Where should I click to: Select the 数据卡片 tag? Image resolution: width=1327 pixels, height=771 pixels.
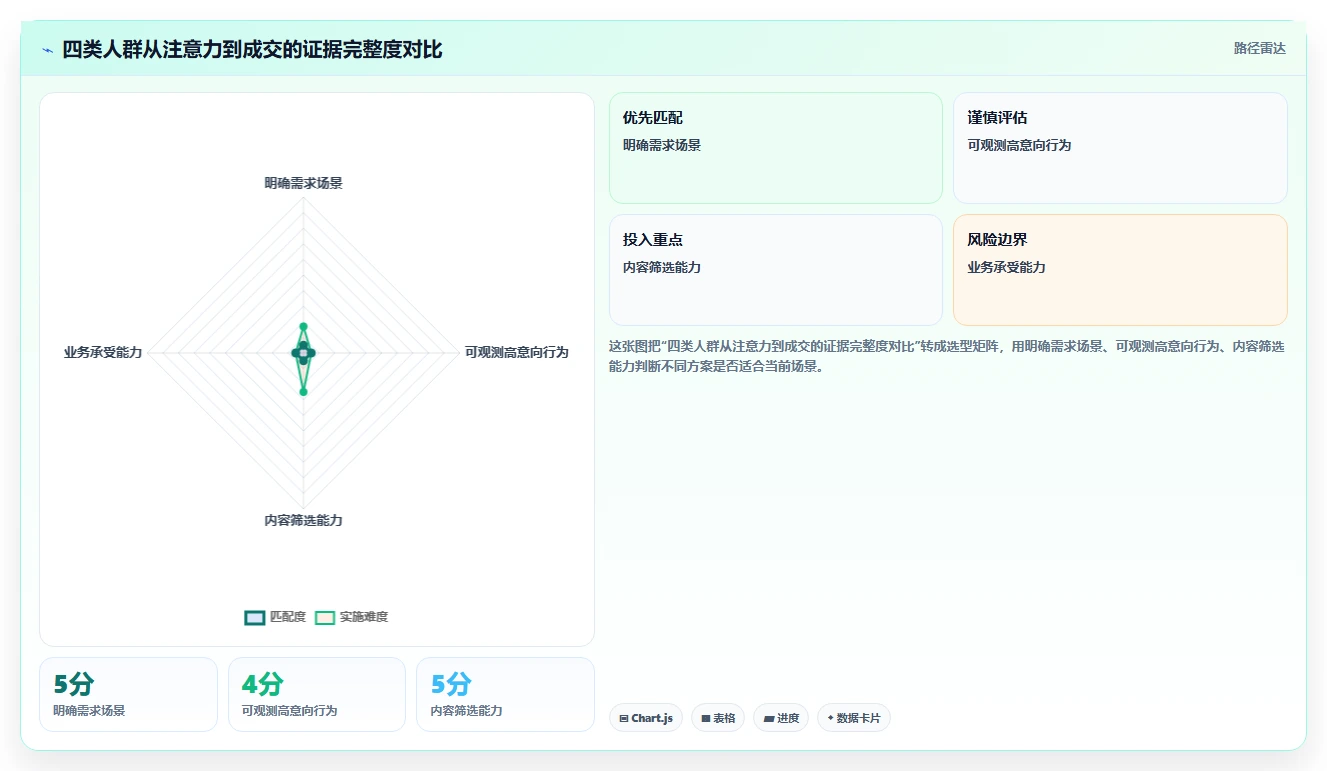[x=854, y=718]
